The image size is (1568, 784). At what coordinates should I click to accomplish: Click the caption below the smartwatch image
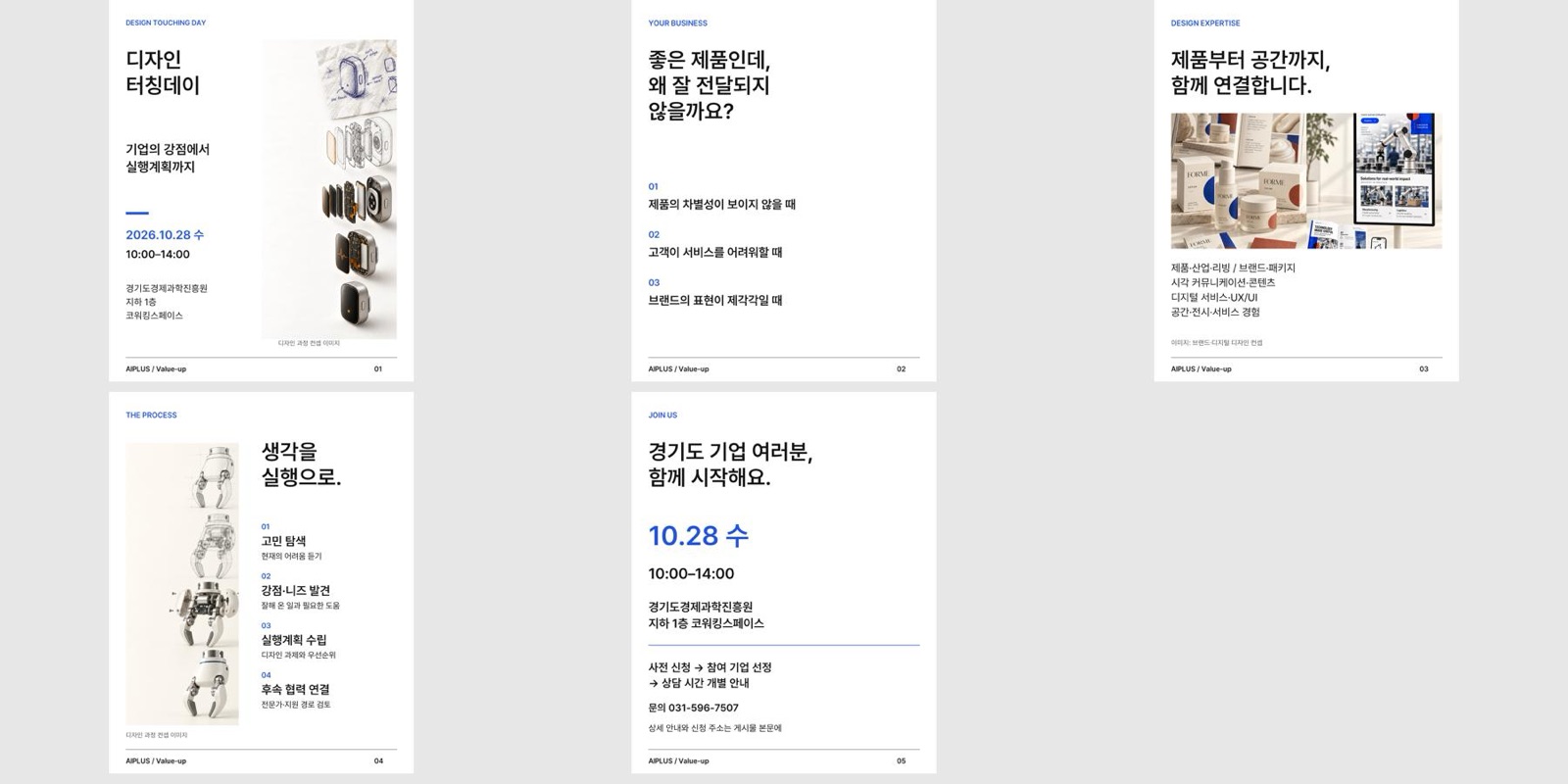pos(309,343)
